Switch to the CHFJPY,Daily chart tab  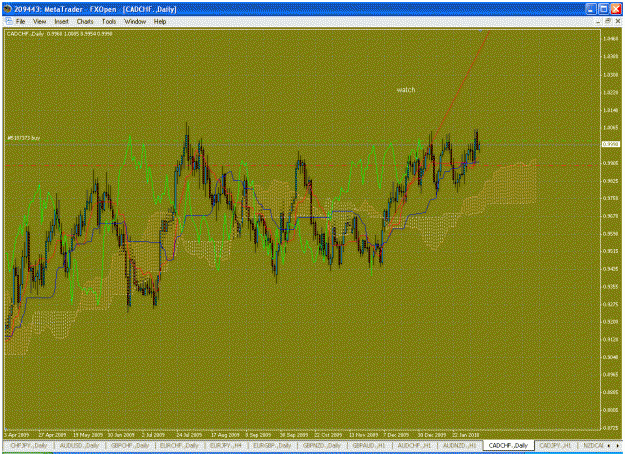[29, 445]
